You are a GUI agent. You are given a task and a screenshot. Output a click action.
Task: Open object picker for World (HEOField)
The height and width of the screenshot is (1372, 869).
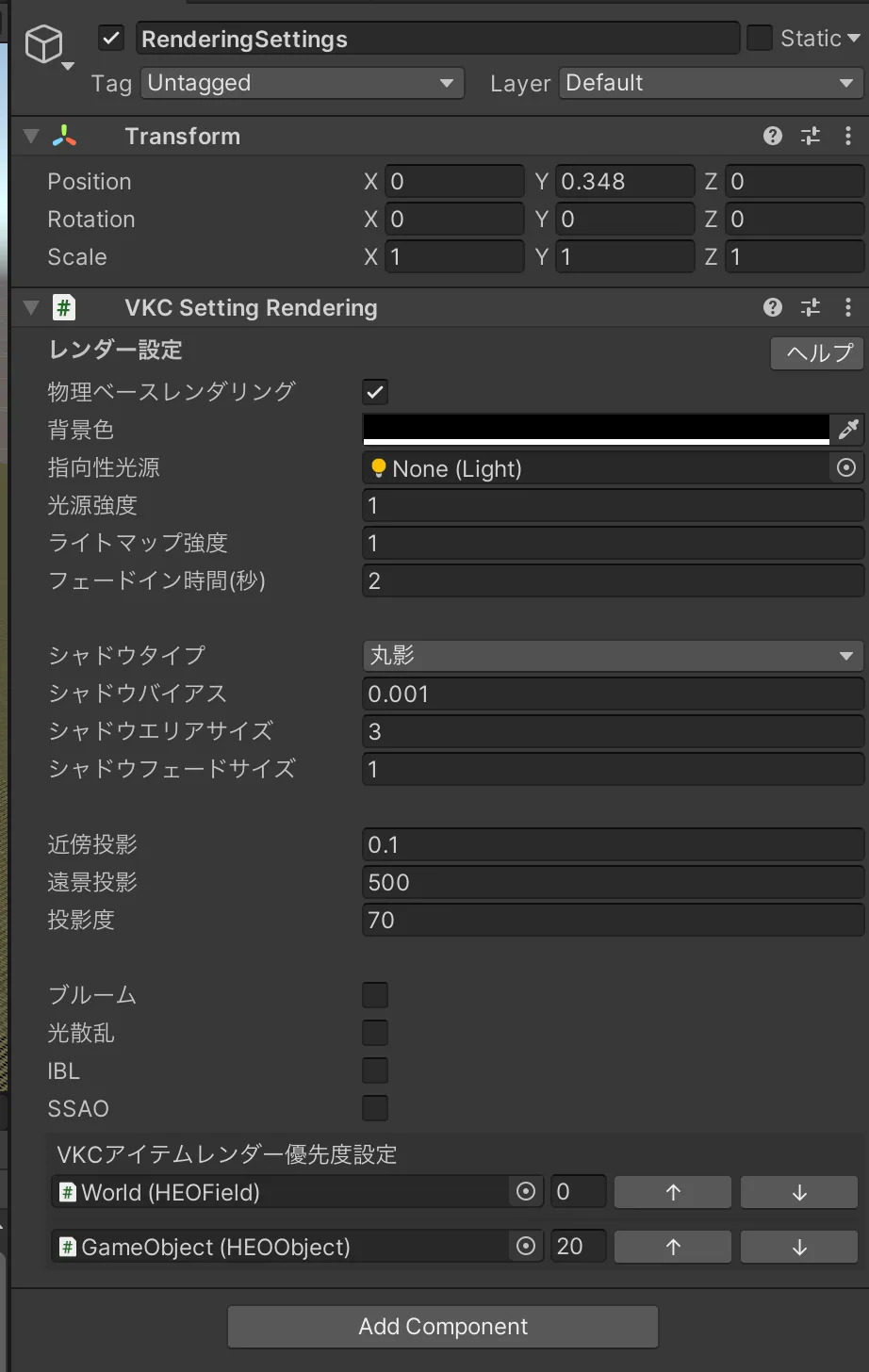coord(526,1192)
